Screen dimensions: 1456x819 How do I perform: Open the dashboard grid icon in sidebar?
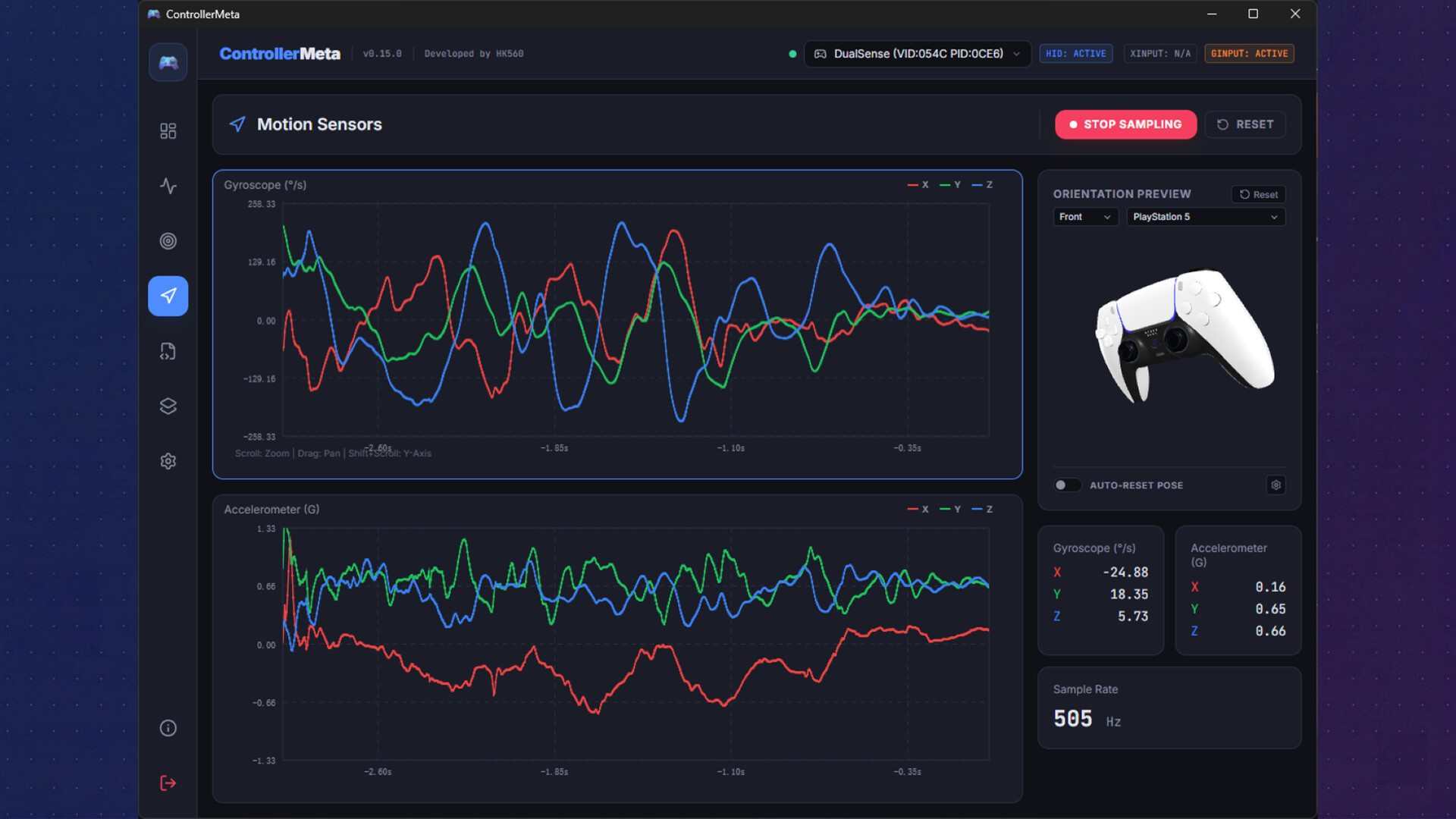[168, 131]
